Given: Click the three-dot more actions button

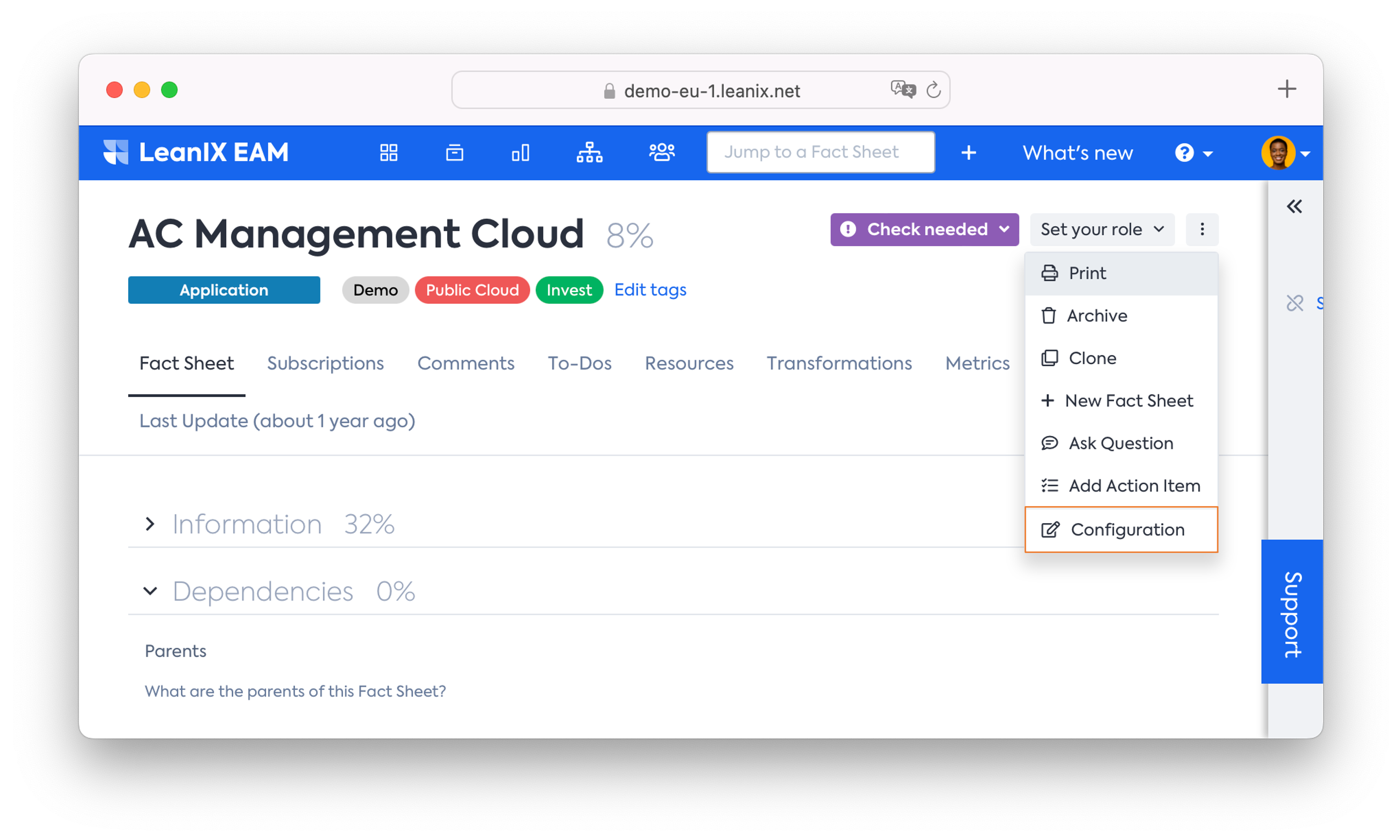Looking at the screenshot, I should coord(1202,229).
